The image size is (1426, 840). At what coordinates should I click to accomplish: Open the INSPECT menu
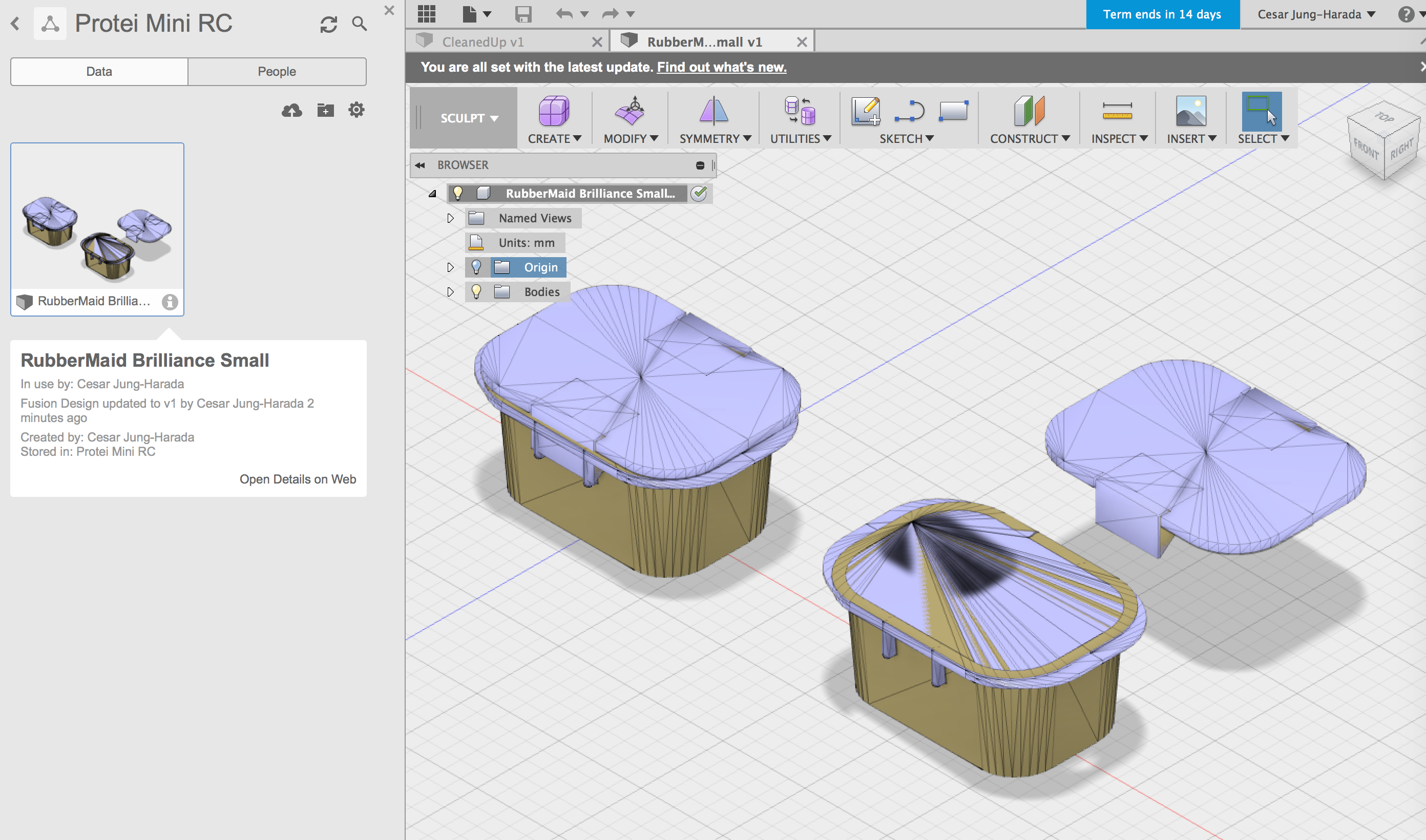click(x=1119, y=139)
